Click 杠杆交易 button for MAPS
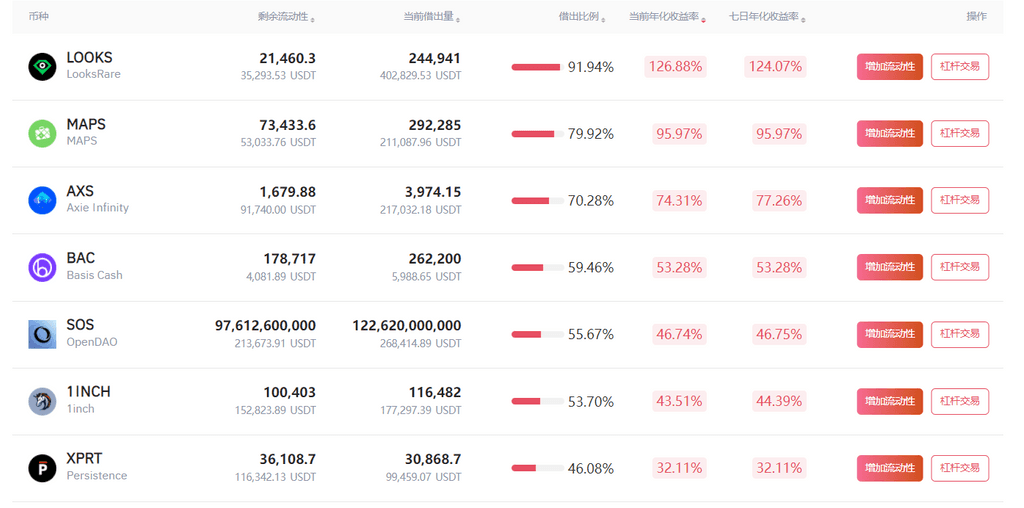 point(959,134)
